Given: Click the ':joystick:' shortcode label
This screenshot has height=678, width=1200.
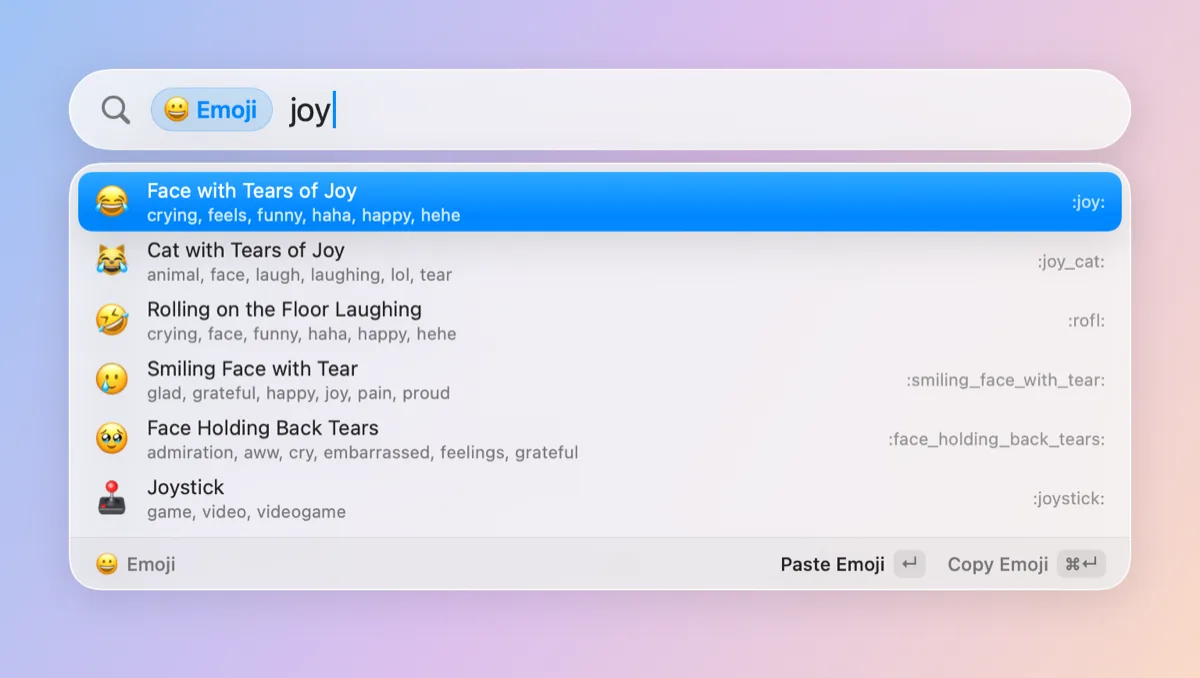Looking at the screenshot, I should (x=1069, y=498).
